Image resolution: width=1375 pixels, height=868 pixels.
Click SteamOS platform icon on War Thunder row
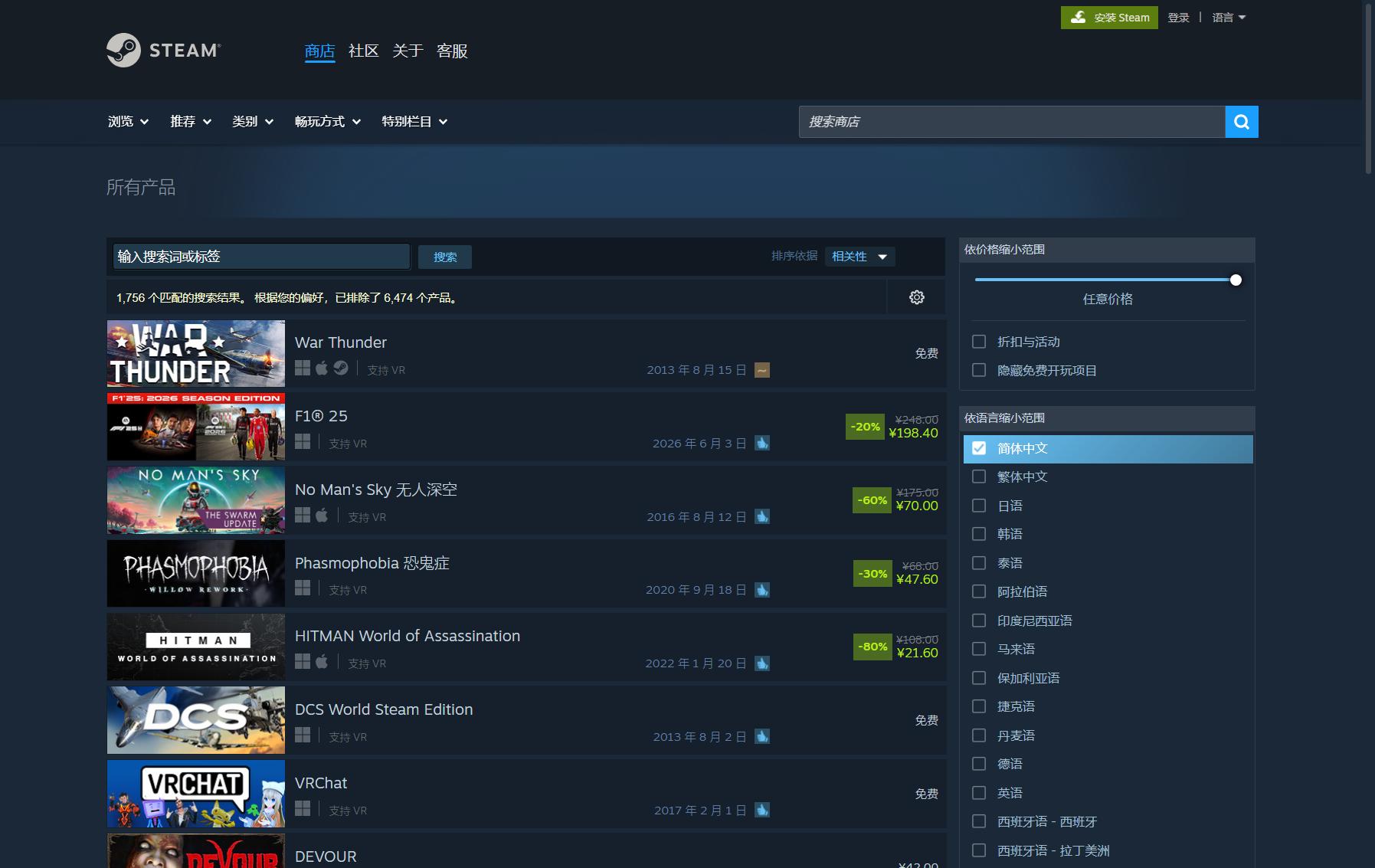[x=341, y=368]
